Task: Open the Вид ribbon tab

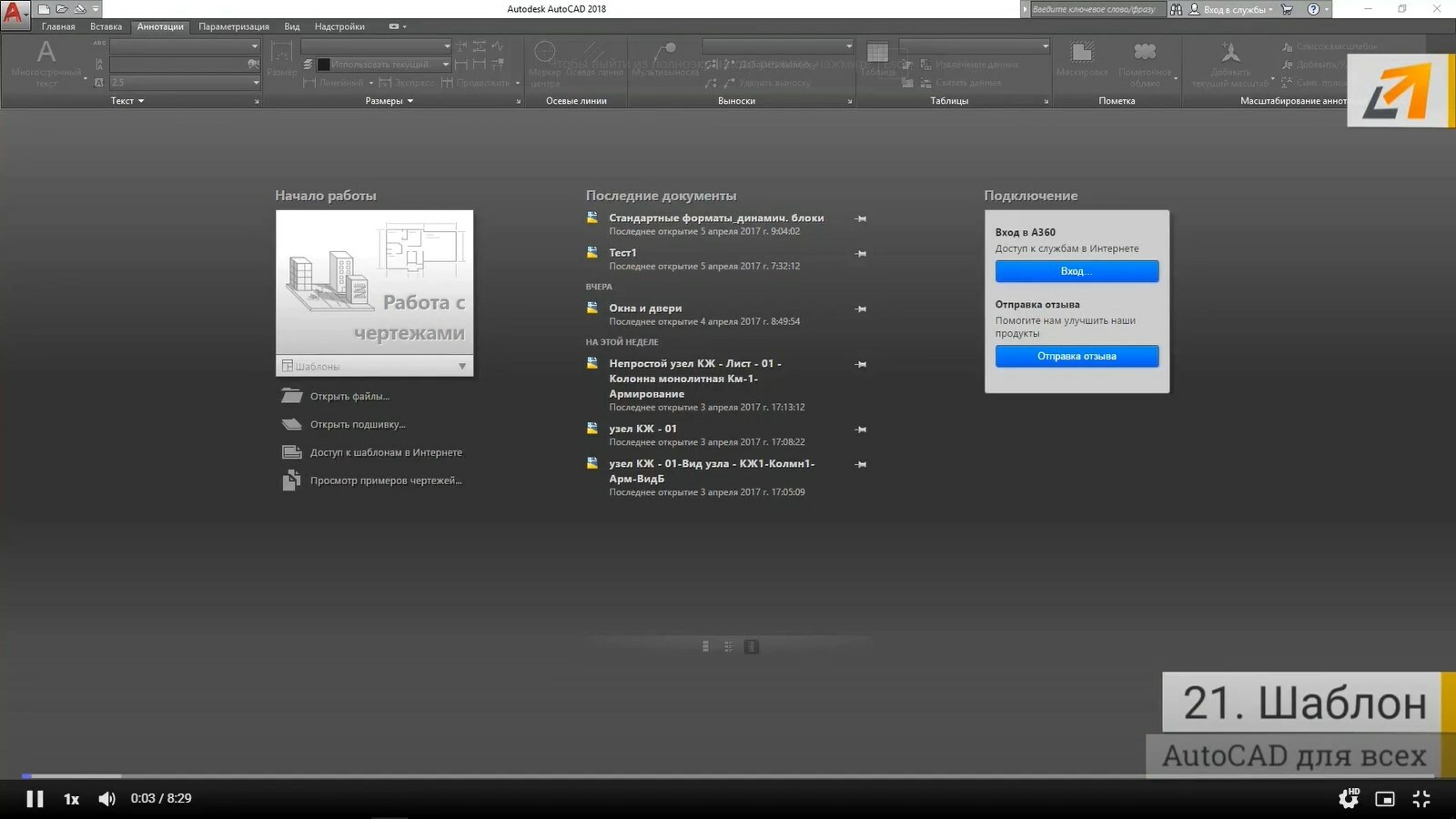Action: click(292, 26)
